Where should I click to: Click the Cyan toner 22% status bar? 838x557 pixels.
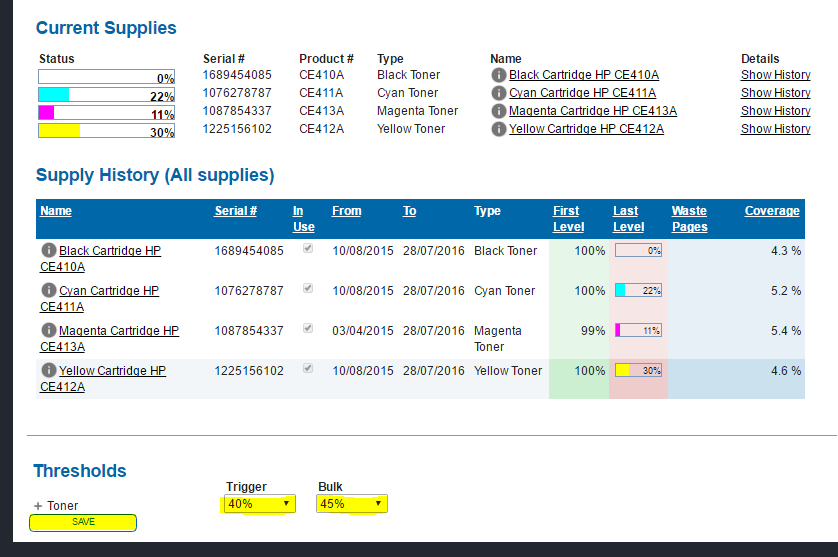point(106,96)
